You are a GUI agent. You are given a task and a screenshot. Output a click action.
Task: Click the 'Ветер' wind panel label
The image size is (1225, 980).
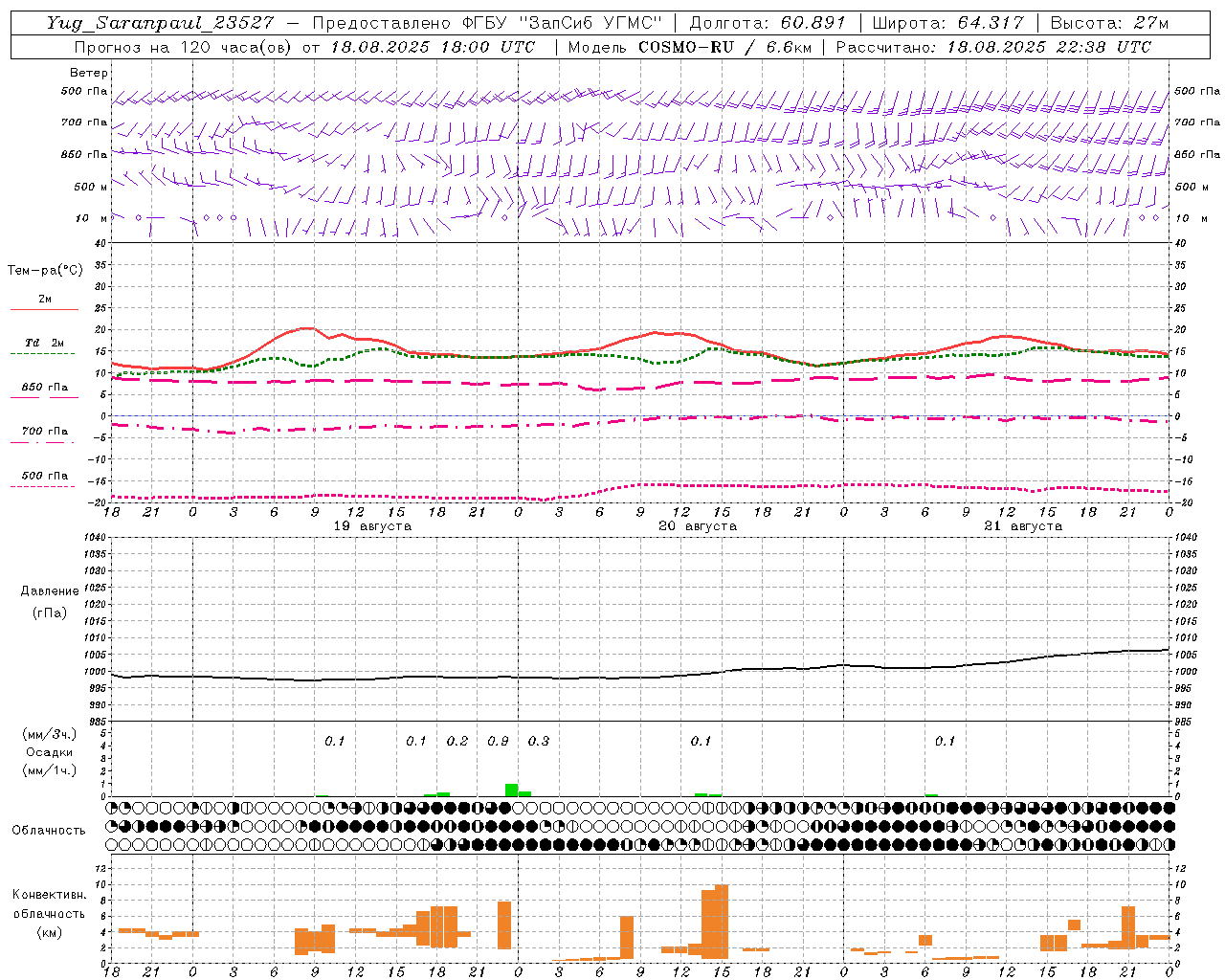(89, 73)
